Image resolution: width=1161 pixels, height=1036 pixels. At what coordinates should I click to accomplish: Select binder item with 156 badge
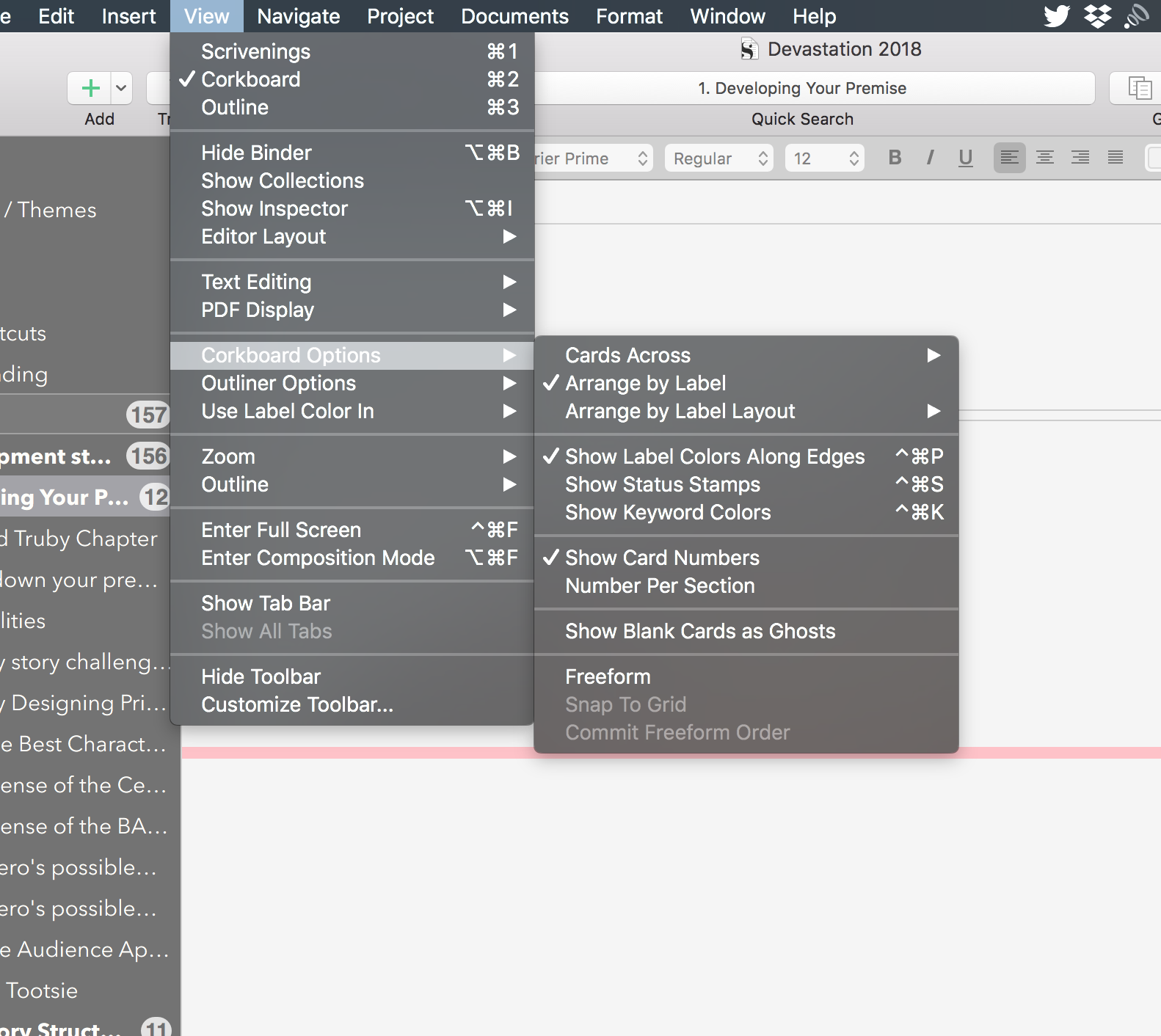pos(85,456)
